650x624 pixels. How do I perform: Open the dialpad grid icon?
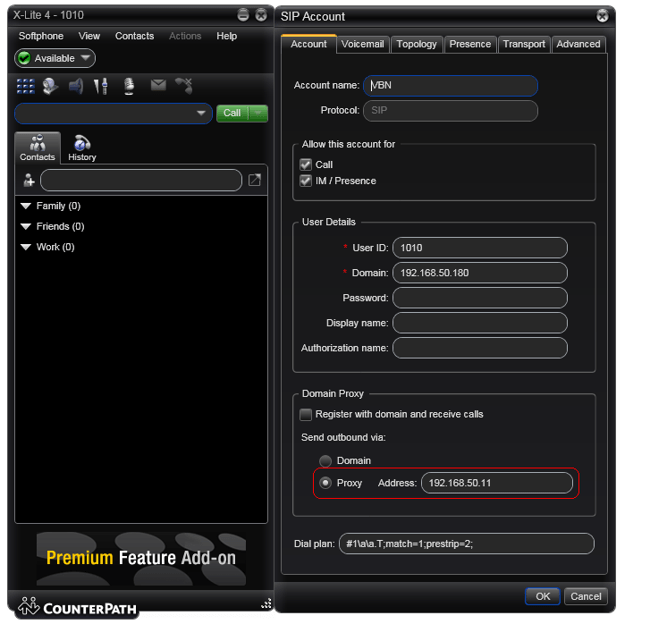pyautogui.click(x=26, y=86)
